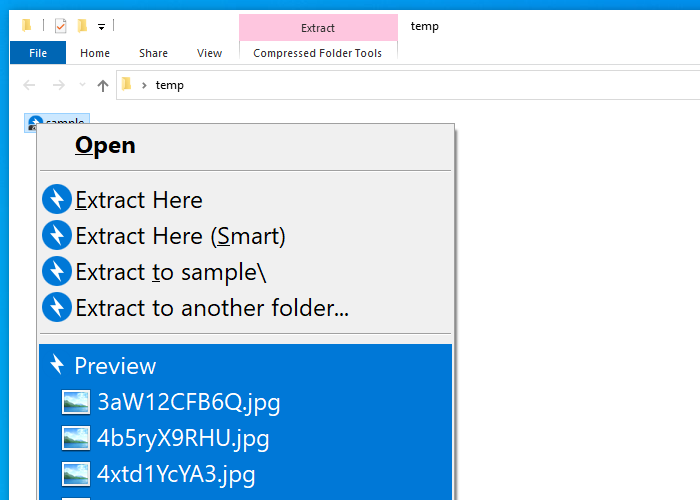Click the chevron before temp in the address bar
The height and width of the screenshot is (500, 700).
tap(144, 86)
